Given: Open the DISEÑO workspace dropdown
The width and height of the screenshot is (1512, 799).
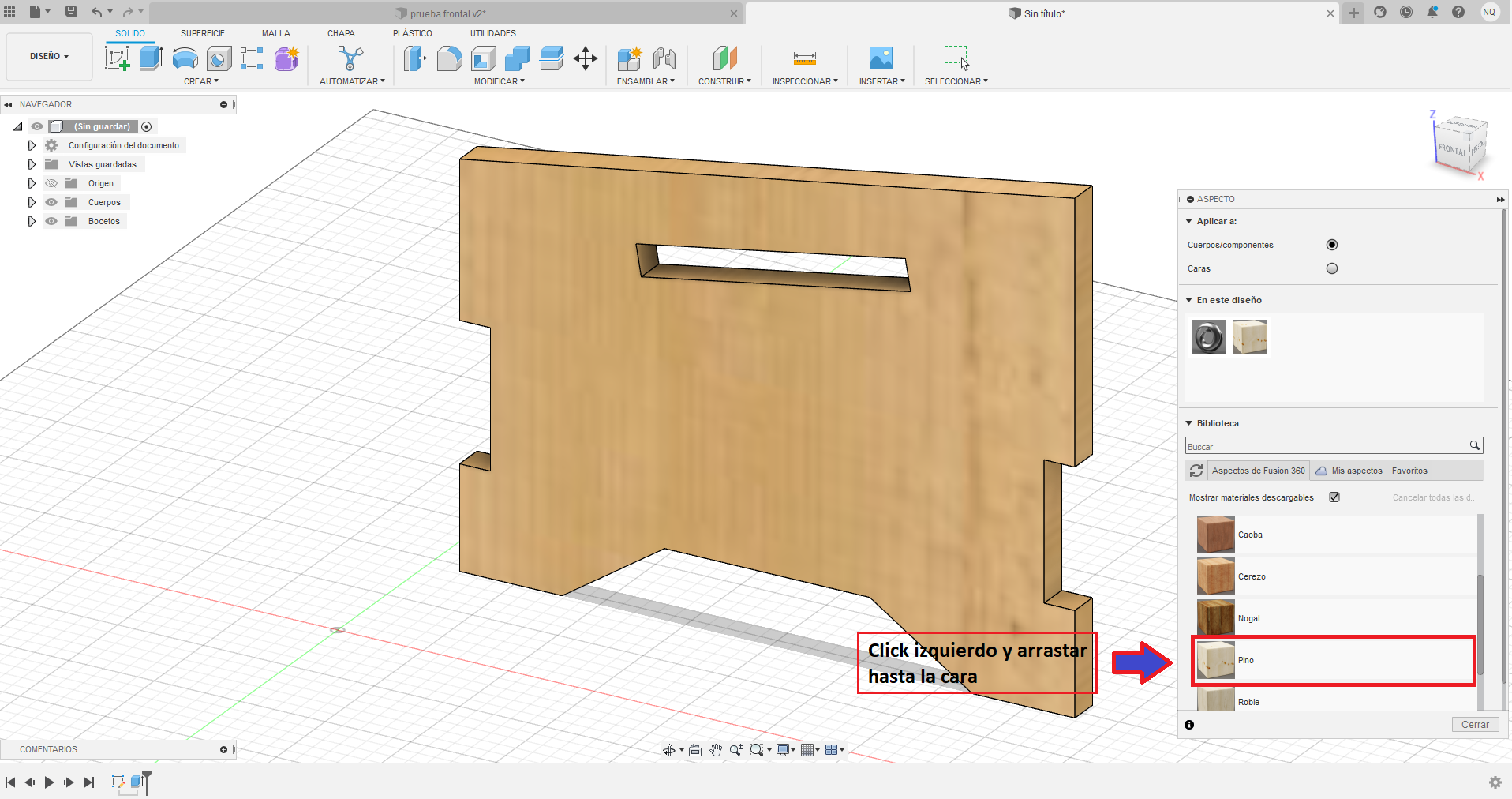Looking at the screenshot, I should coord(49,56).
